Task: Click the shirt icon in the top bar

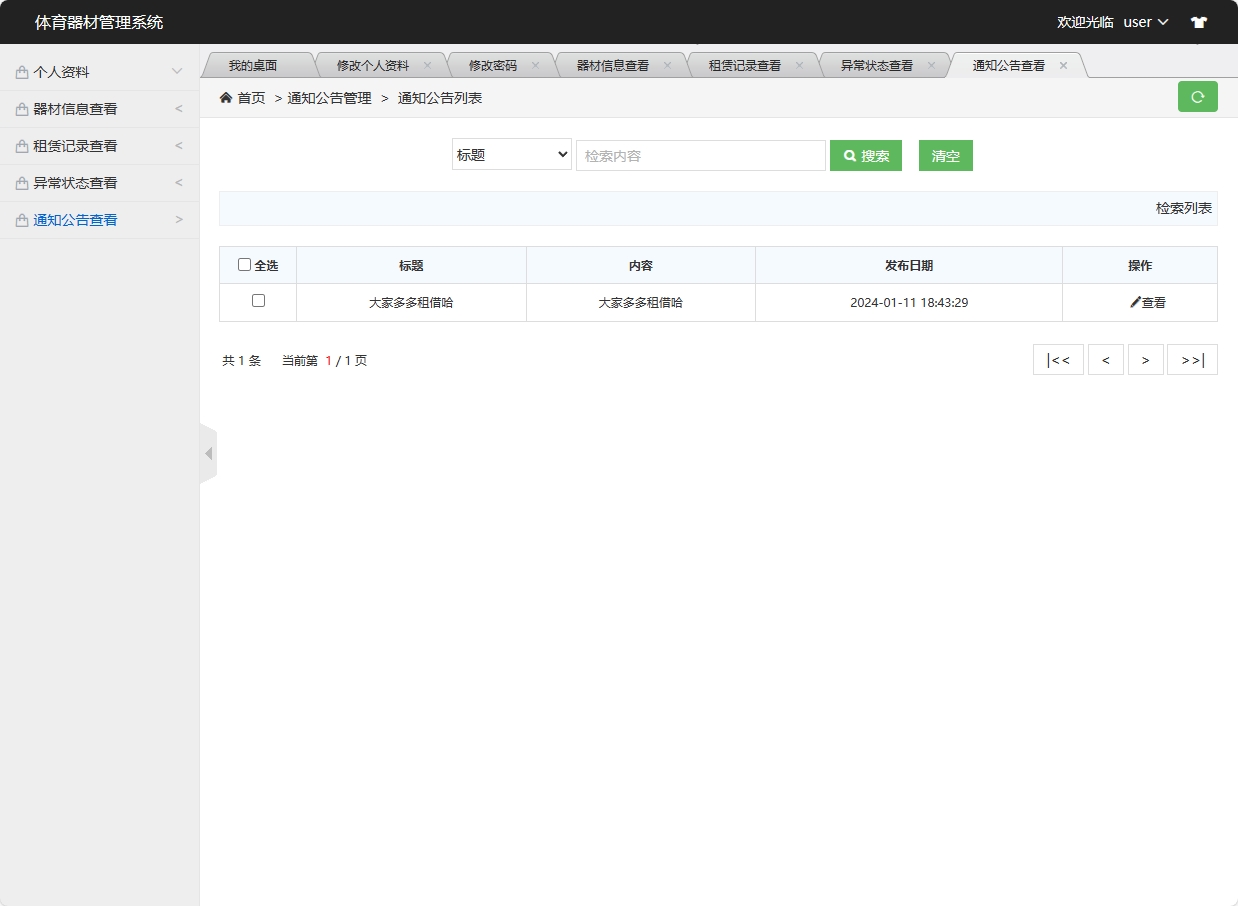Action: [1198, 21]
